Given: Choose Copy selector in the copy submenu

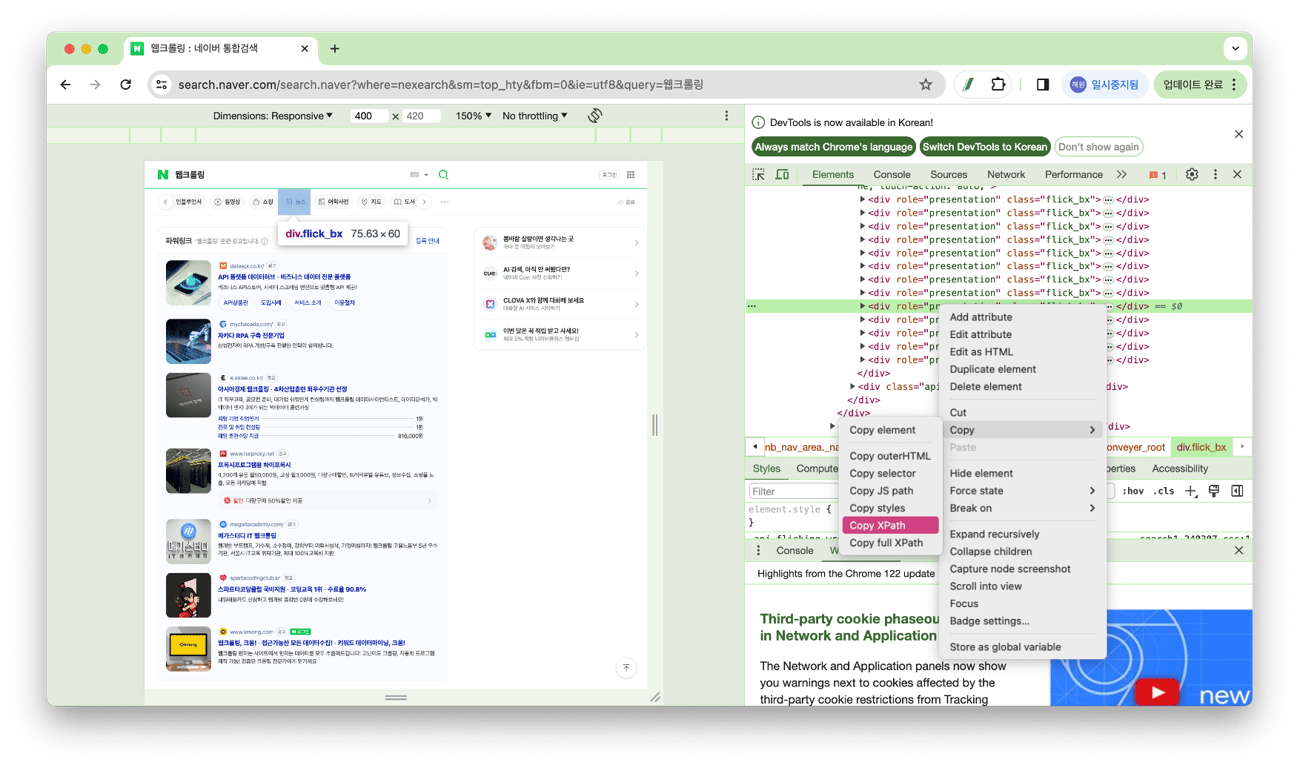Looking at the screenshot, I should click(890, 474).
